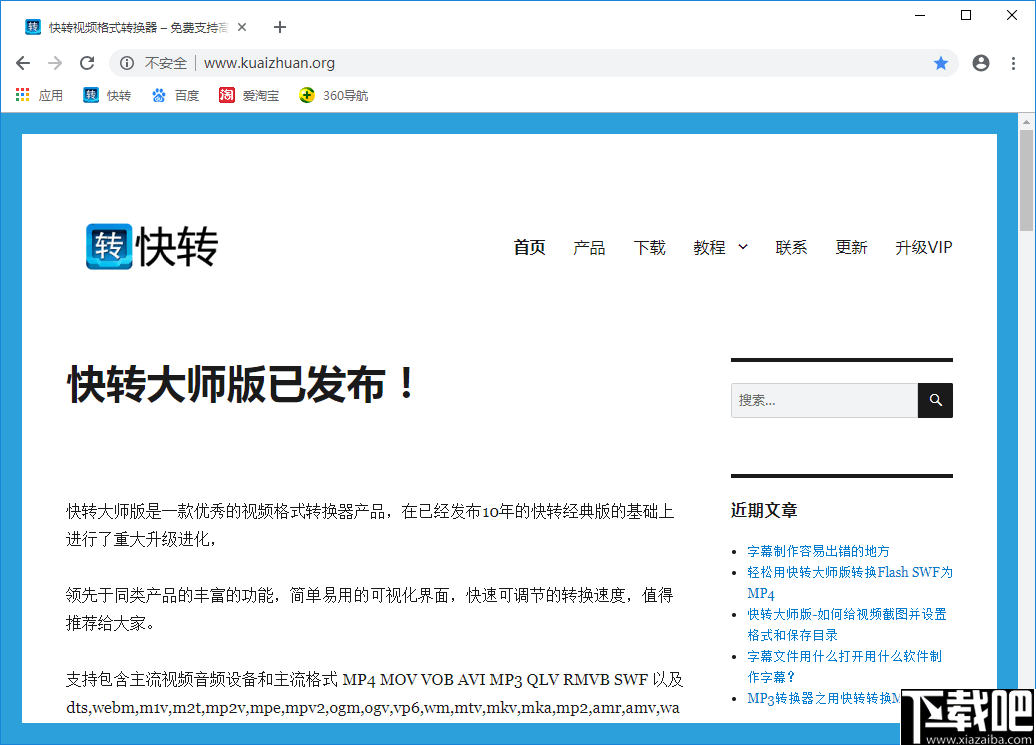Click the browser profile avatar icon
The image size is (1036, 745).
tap(980, 62)
